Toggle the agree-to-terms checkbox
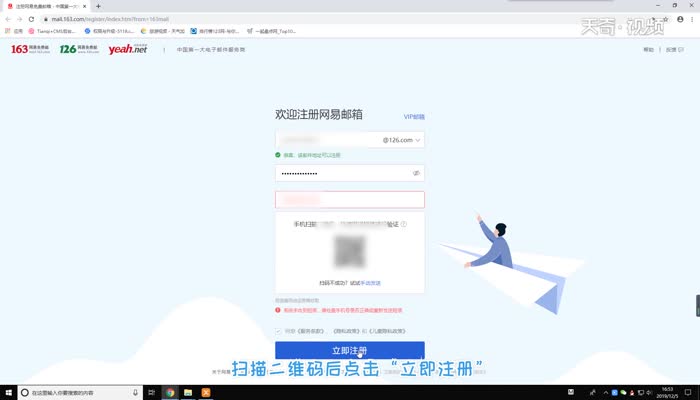Viewport: 700px width, 400px height. point(278,331)
